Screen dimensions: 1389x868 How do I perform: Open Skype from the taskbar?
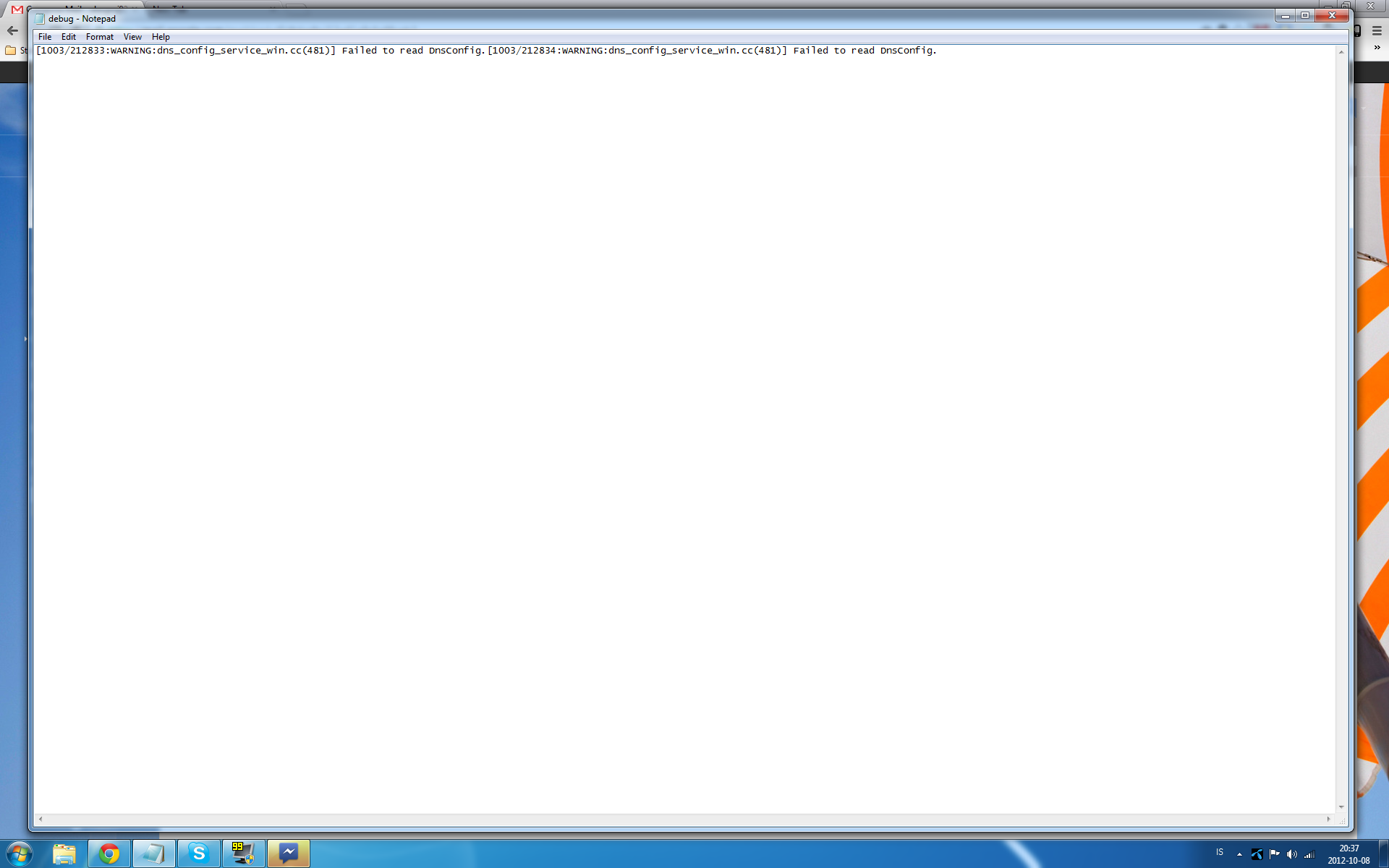(x=198, y=854)
